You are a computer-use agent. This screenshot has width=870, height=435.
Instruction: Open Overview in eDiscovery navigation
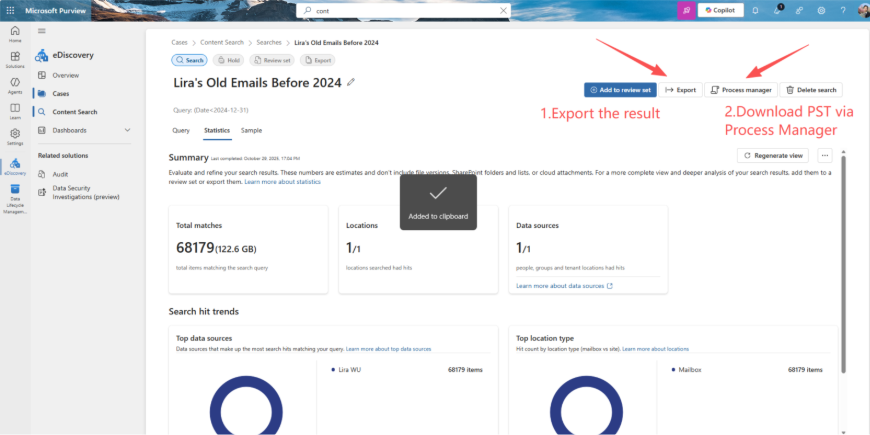pyautogui.click(x=65, y=75)
